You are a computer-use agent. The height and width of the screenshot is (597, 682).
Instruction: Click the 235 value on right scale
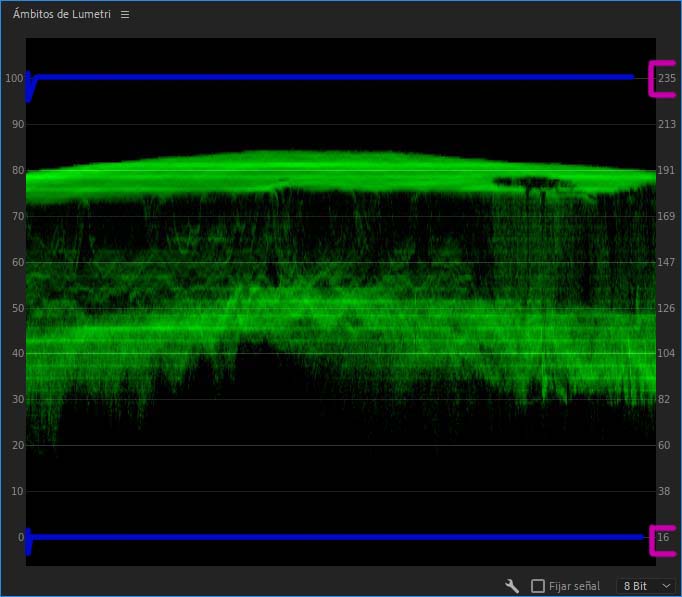[x=667, y=78]
